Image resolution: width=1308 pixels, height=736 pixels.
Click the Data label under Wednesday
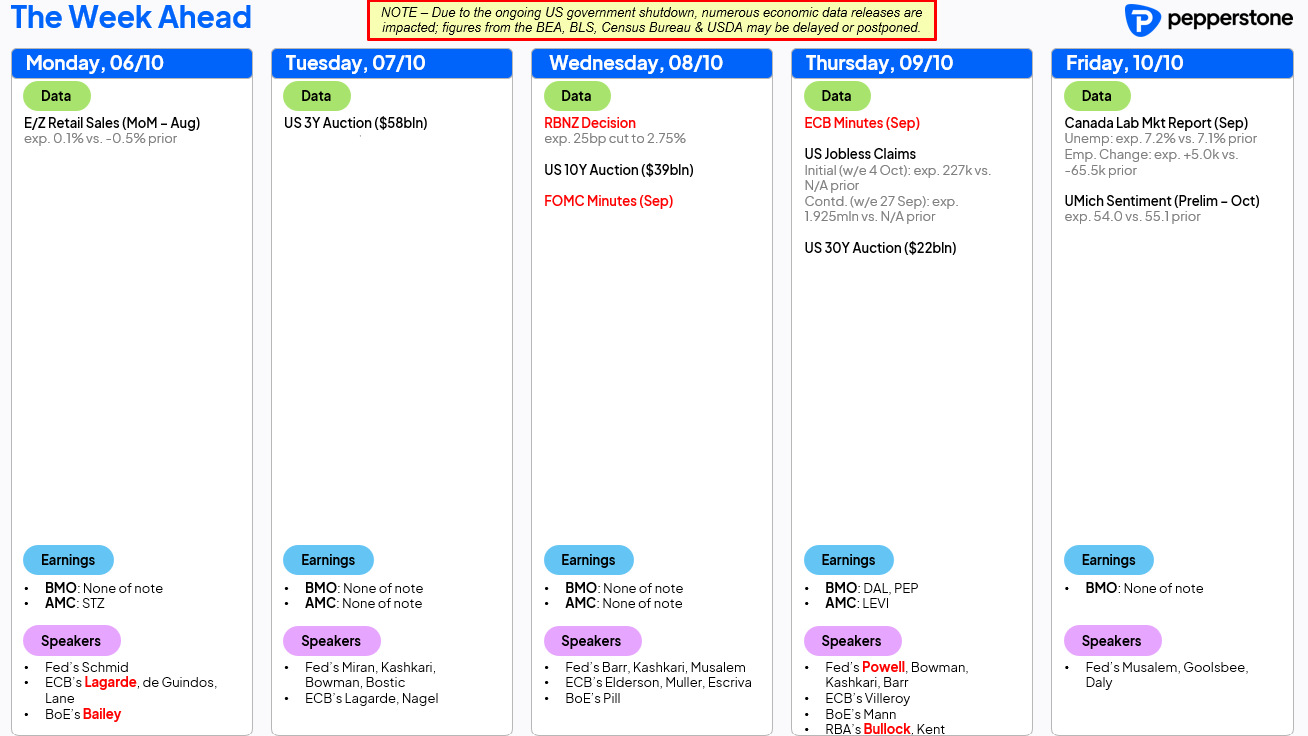click(577, 96)
